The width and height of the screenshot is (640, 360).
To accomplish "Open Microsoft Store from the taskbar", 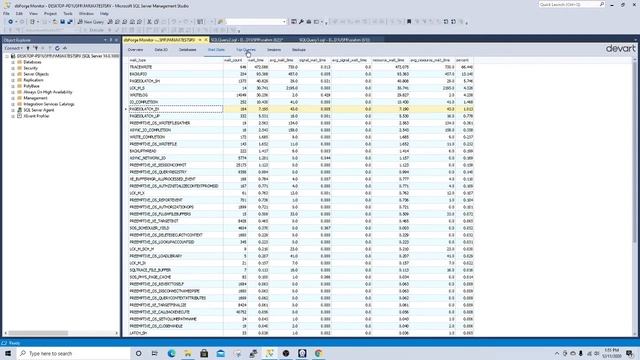I will (x=204, y=353).
